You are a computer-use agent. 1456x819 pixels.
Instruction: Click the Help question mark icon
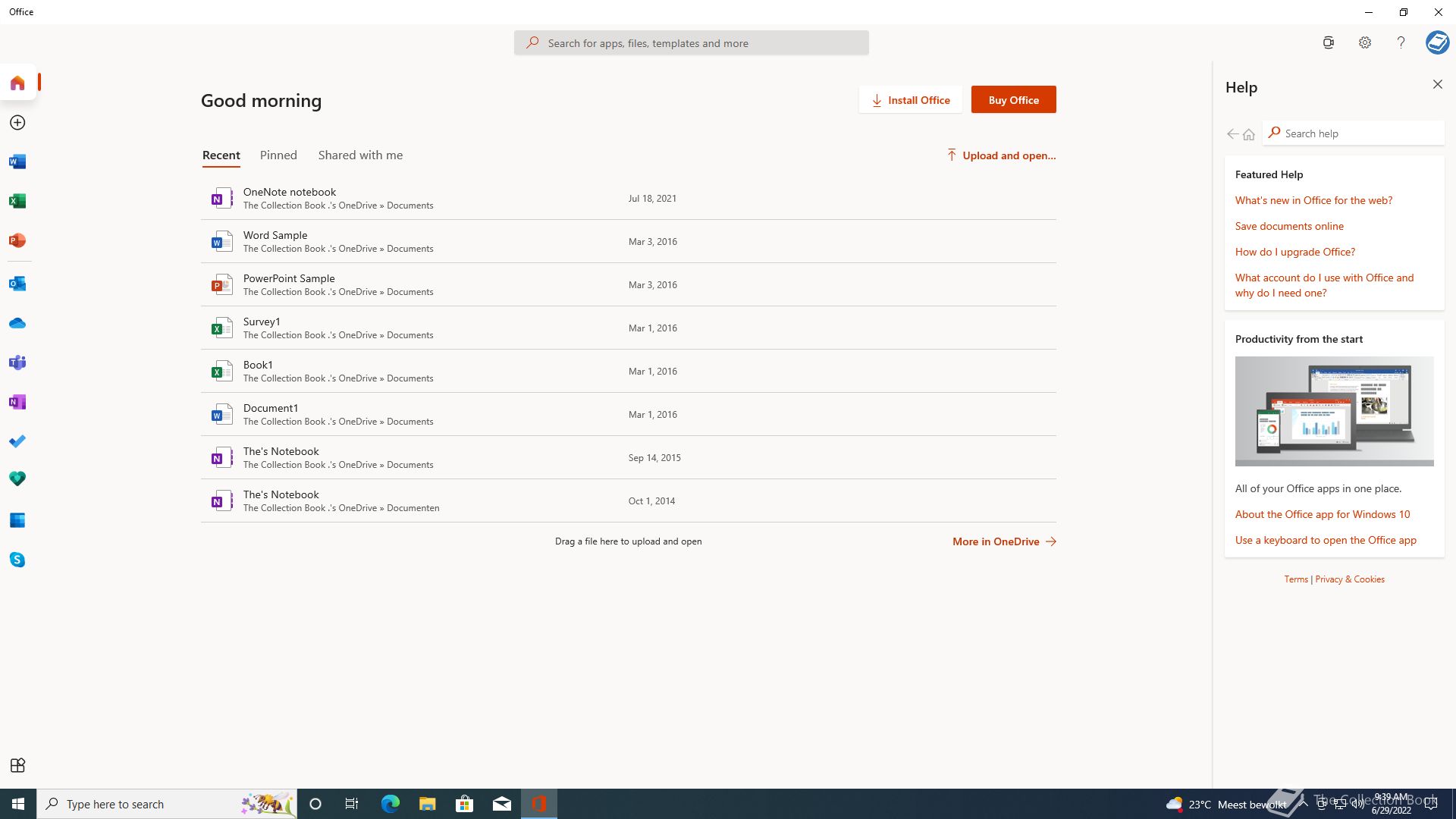click(1401, 42)
